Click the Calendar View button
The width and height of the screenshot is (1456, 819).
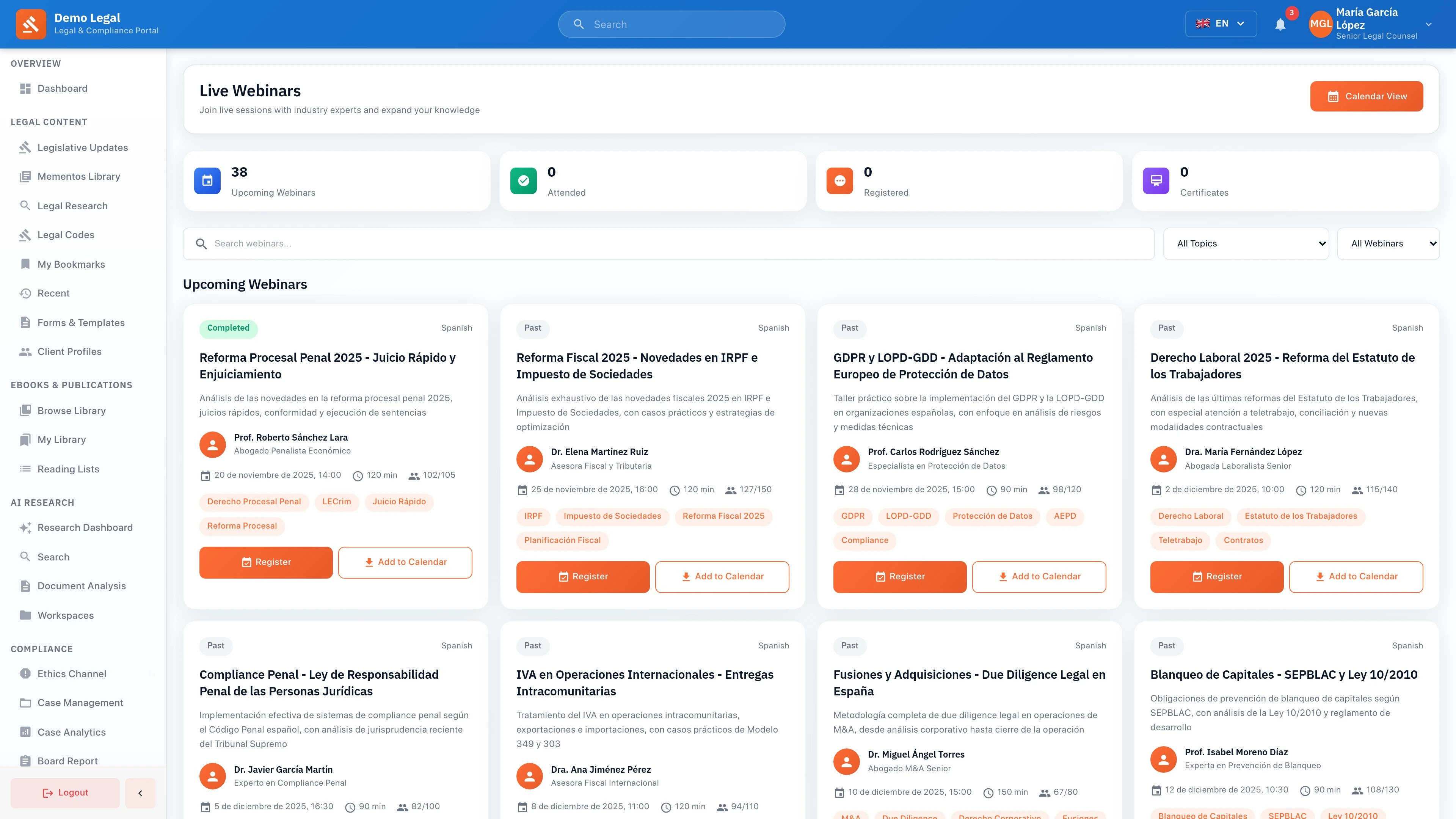point(1366,96)
